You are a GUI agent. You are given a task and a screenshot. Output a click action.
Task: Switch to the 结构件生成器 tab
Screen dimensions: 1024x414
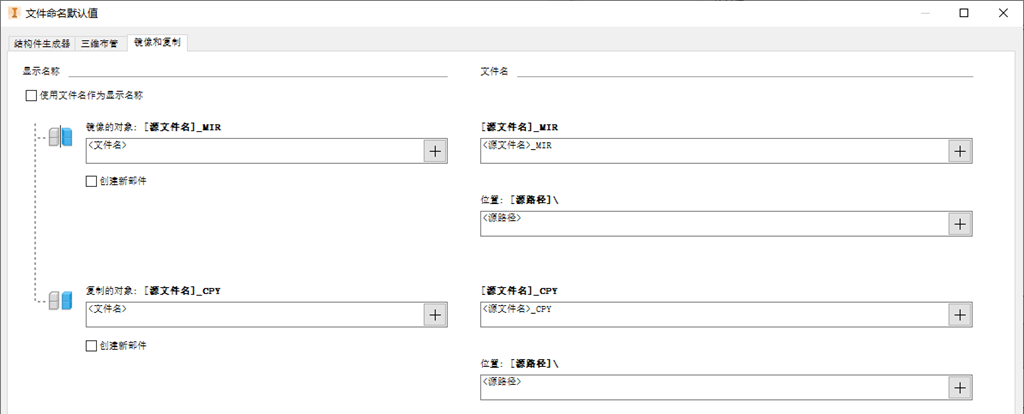pos(42,44)
